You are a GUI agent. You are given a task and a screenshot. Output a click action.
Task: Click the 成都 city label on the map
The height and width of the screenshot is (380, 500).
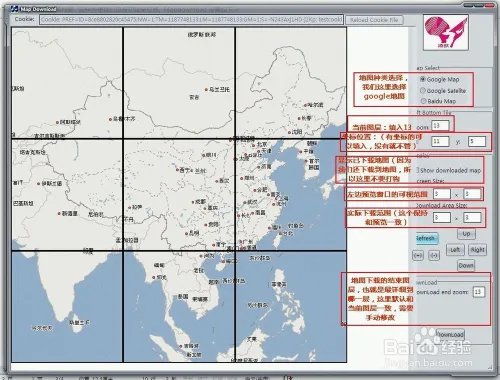point(201,202)
